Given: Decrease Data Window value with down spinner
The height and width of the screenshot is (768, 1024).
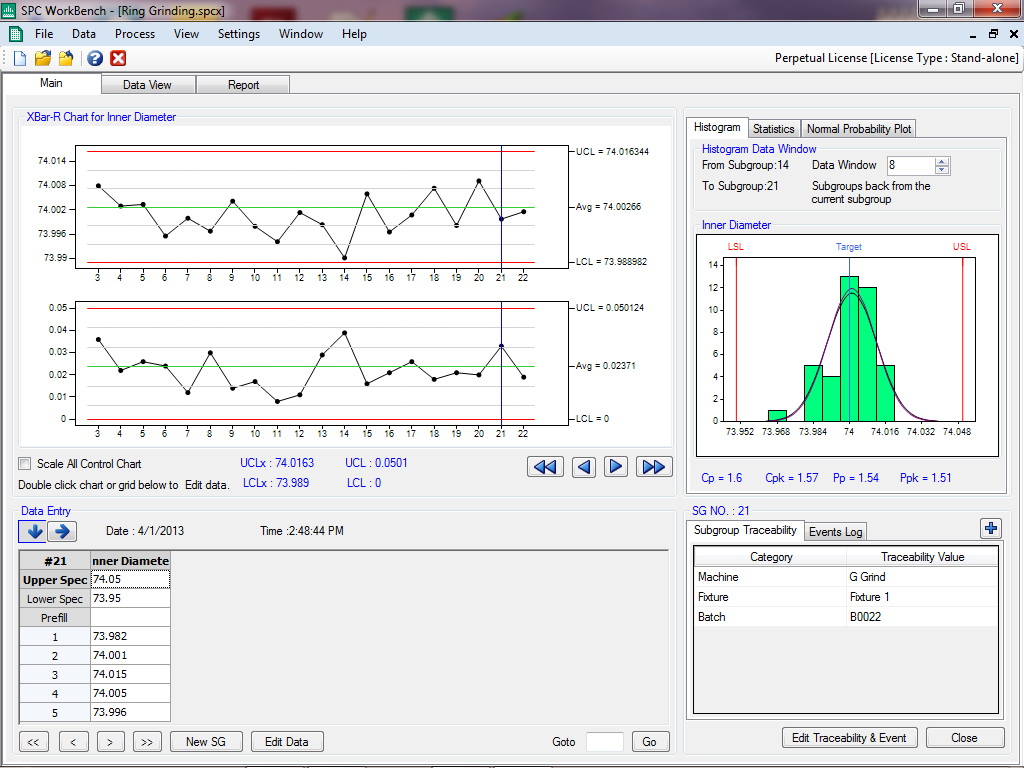Looking at the screenshot, I should (942, 170).
